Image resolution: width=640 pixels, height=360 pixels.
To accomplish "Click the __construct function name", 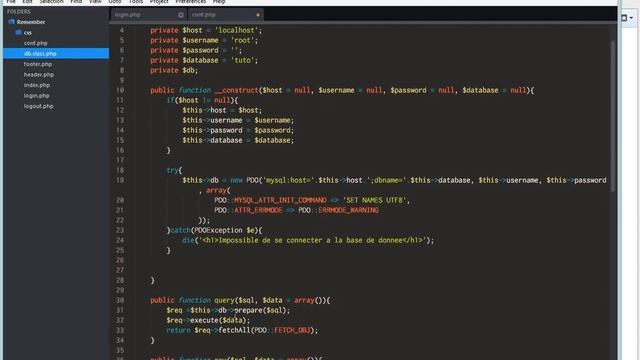I will click(236, 90).
